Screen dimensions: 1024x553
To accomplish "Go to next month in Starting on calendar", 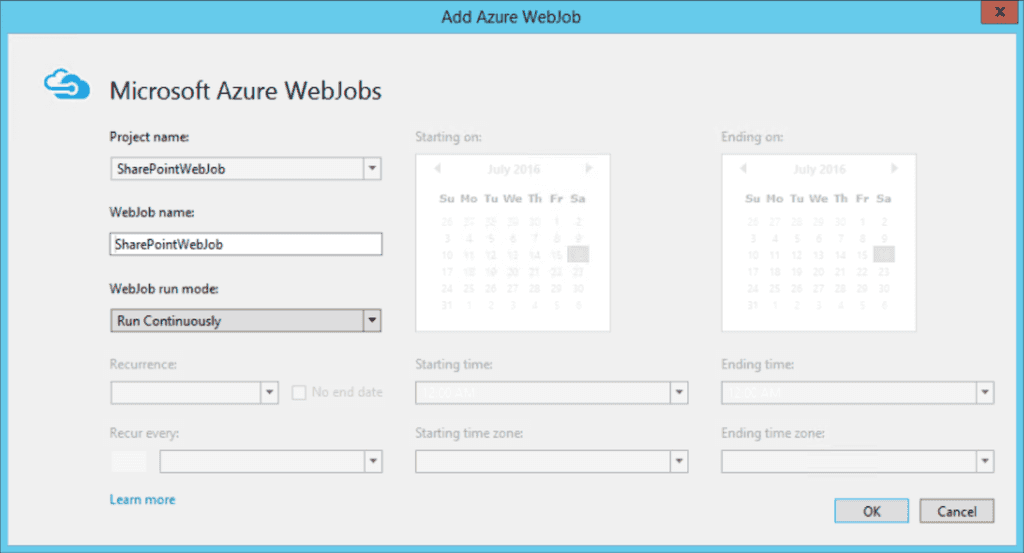I will (589, 169).
